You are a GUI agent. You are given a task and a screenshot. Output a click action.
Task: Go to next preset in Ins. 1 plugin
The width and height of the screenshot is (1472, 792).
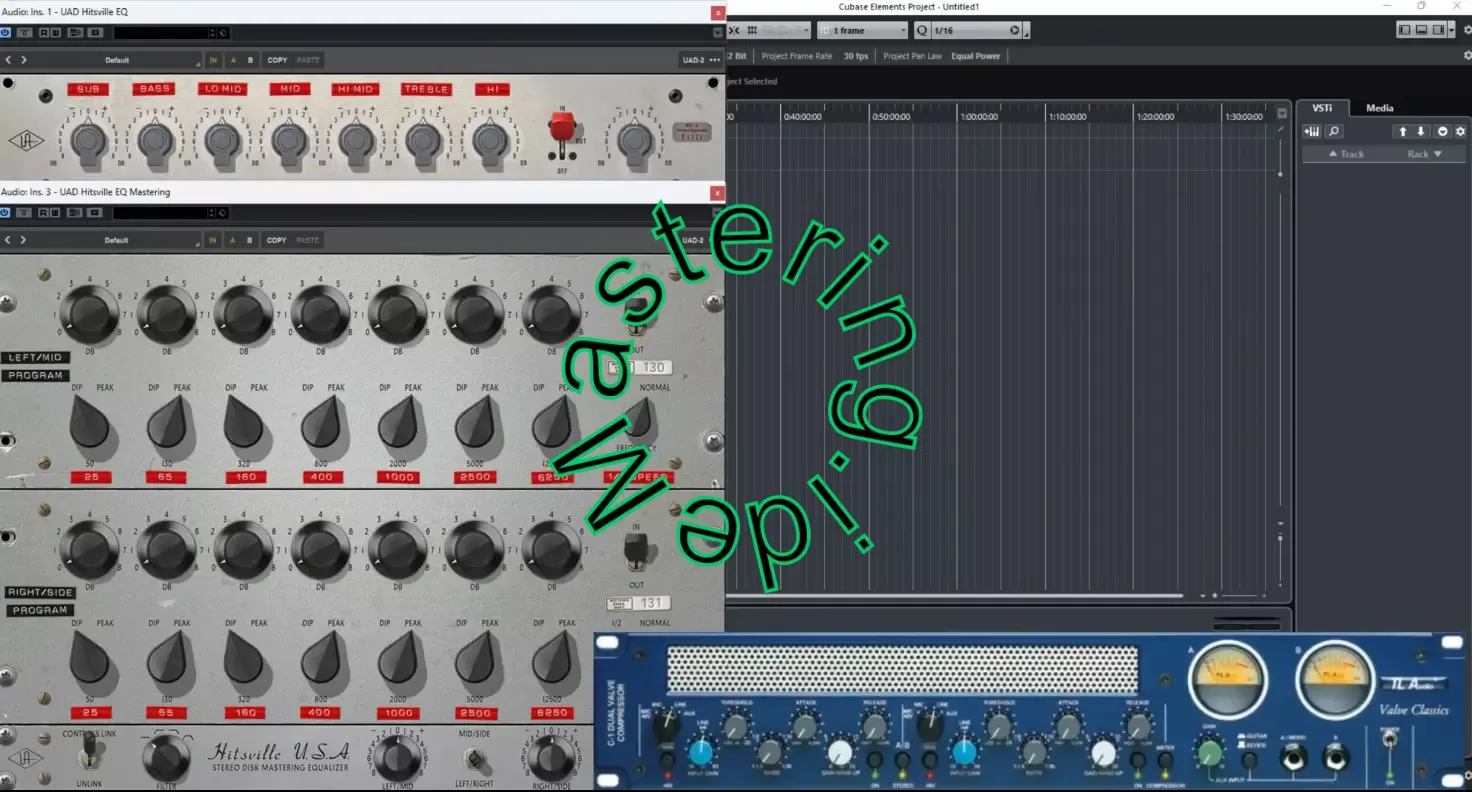click(23, 60)
